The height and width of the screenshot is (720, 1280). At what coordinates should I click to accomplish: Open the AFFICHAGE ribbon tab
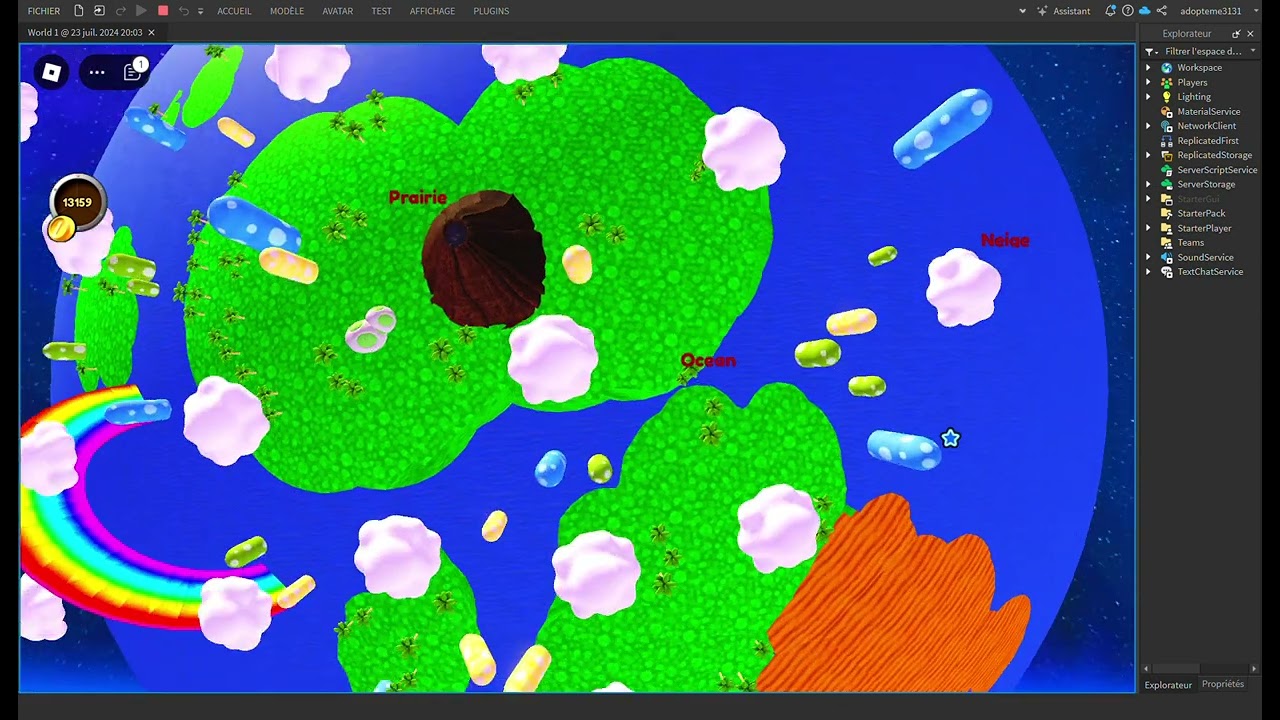[432, 11]
